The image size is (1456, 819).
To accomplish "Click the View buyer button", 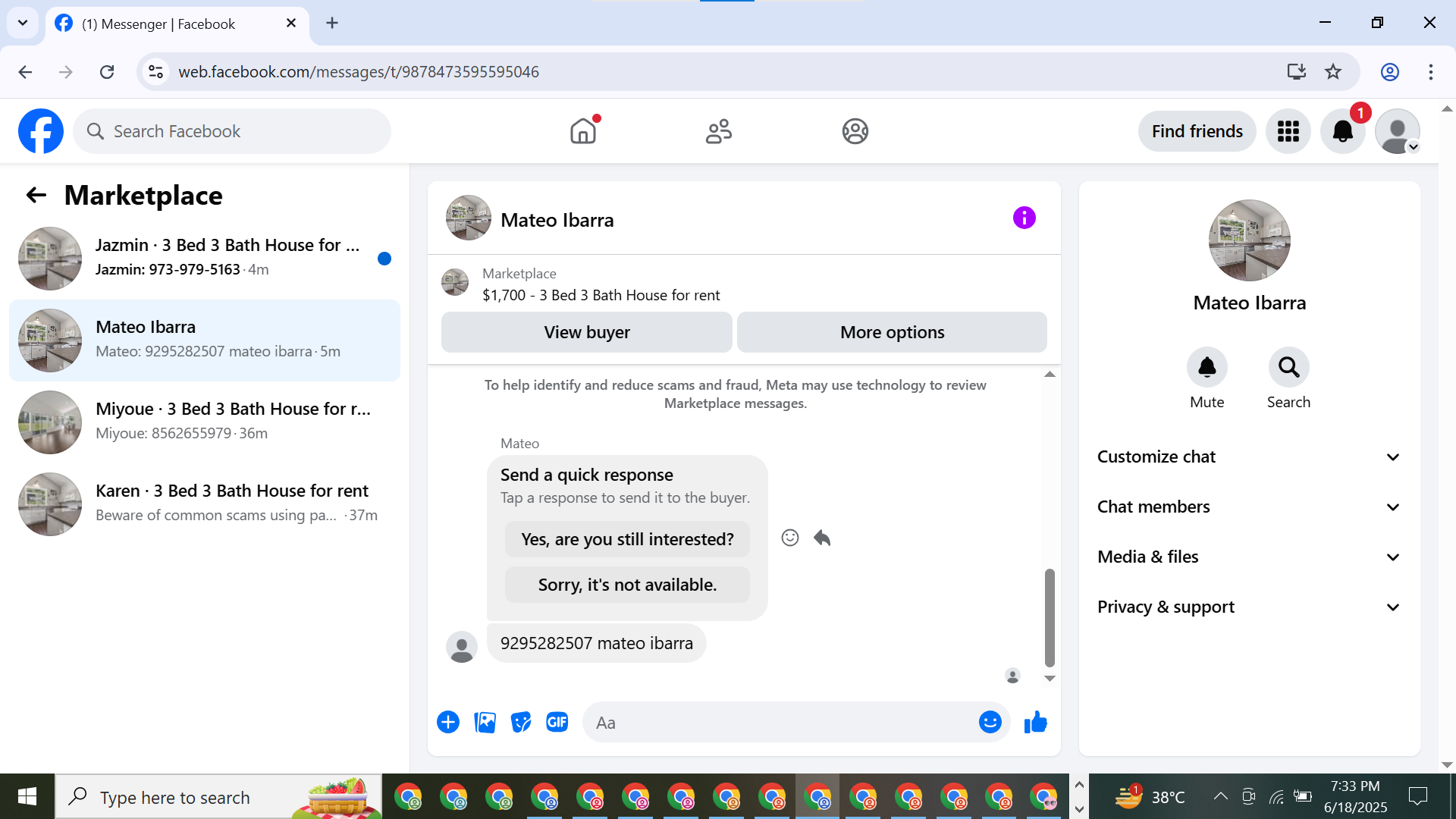I will 587,332.
